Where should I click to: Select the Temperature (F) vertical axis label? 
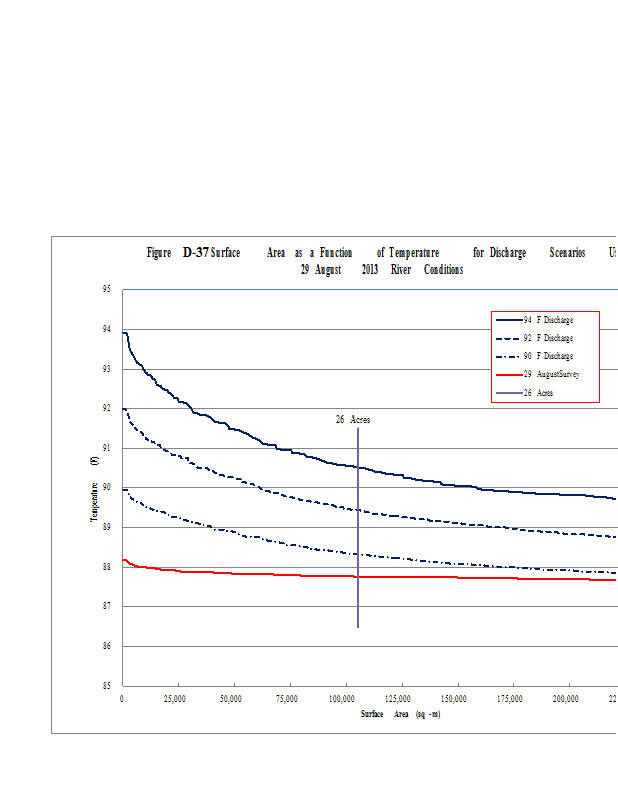pyautogui.click(x=95, y=488)
